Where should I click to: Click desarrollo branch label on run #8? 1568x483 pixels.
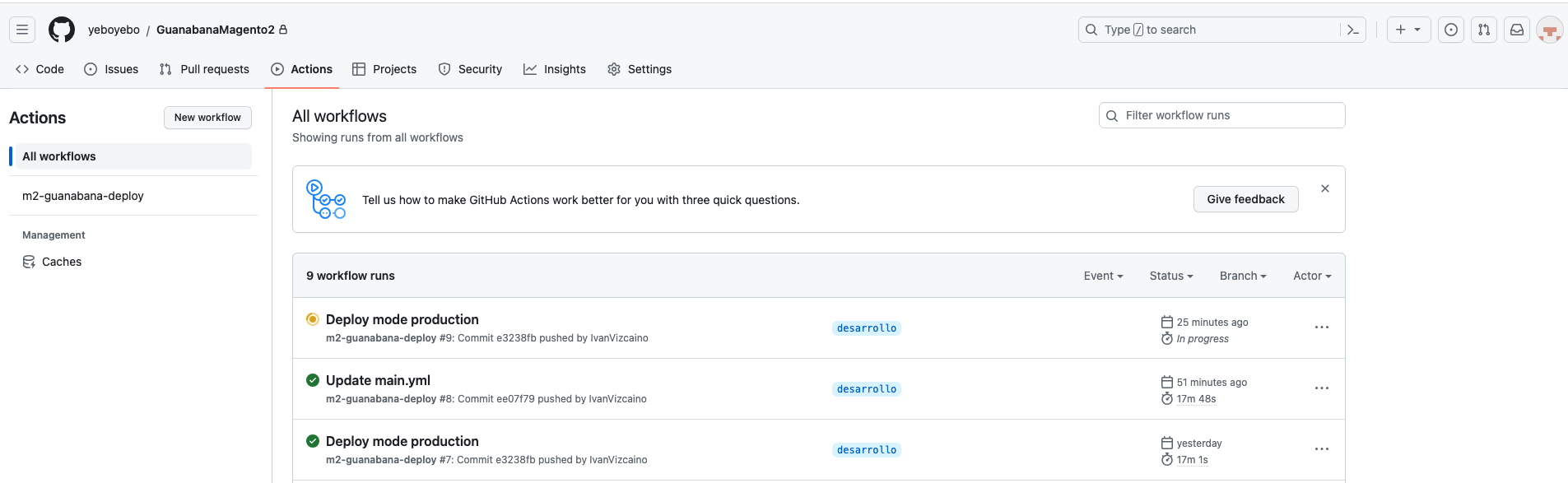867,389
